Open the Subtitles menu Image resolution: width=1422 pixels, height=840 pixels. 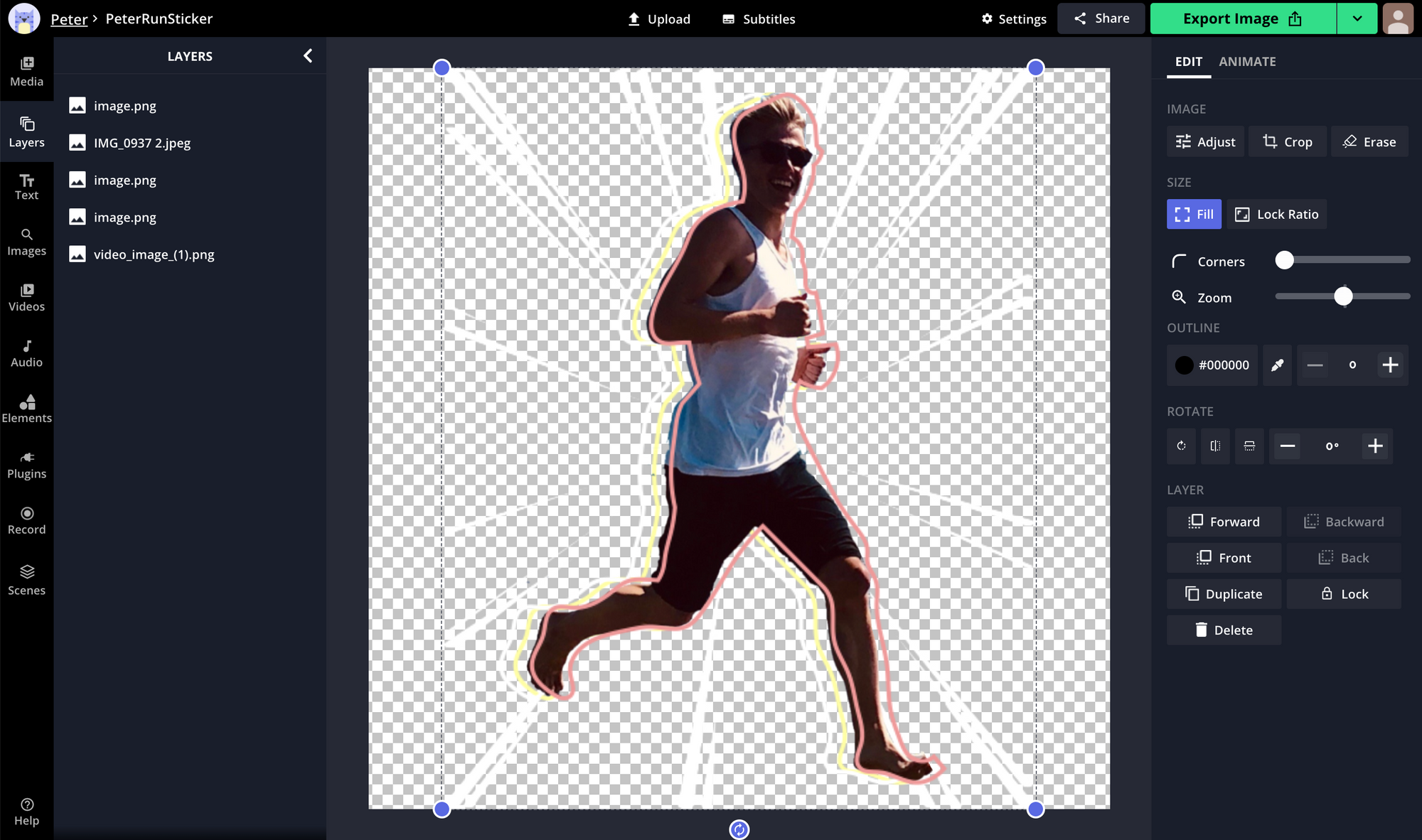tap(758, 19)
